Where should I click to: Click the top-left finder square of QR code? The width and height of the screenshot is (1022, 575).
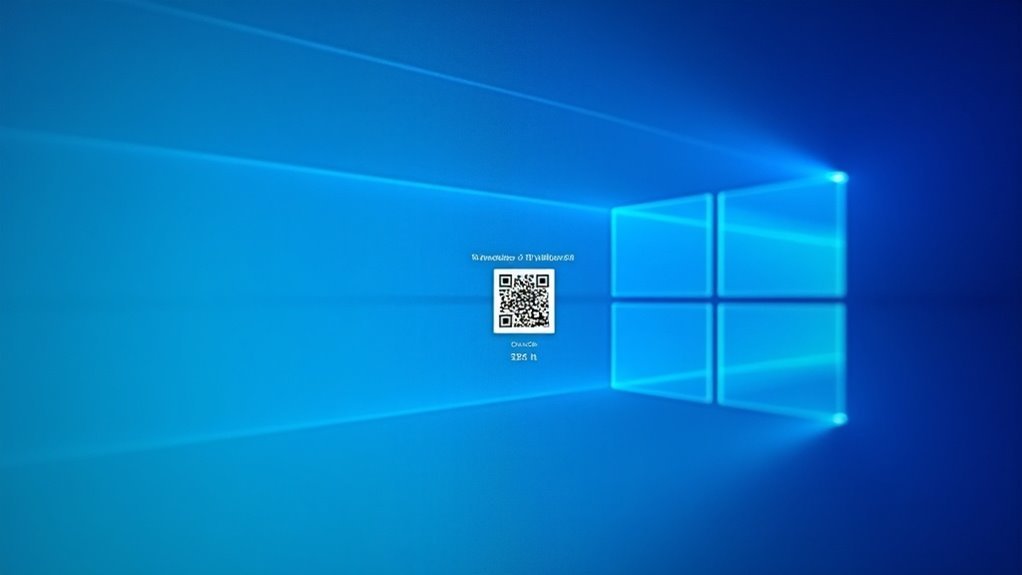pyautogui.click(x=505, y=281)
